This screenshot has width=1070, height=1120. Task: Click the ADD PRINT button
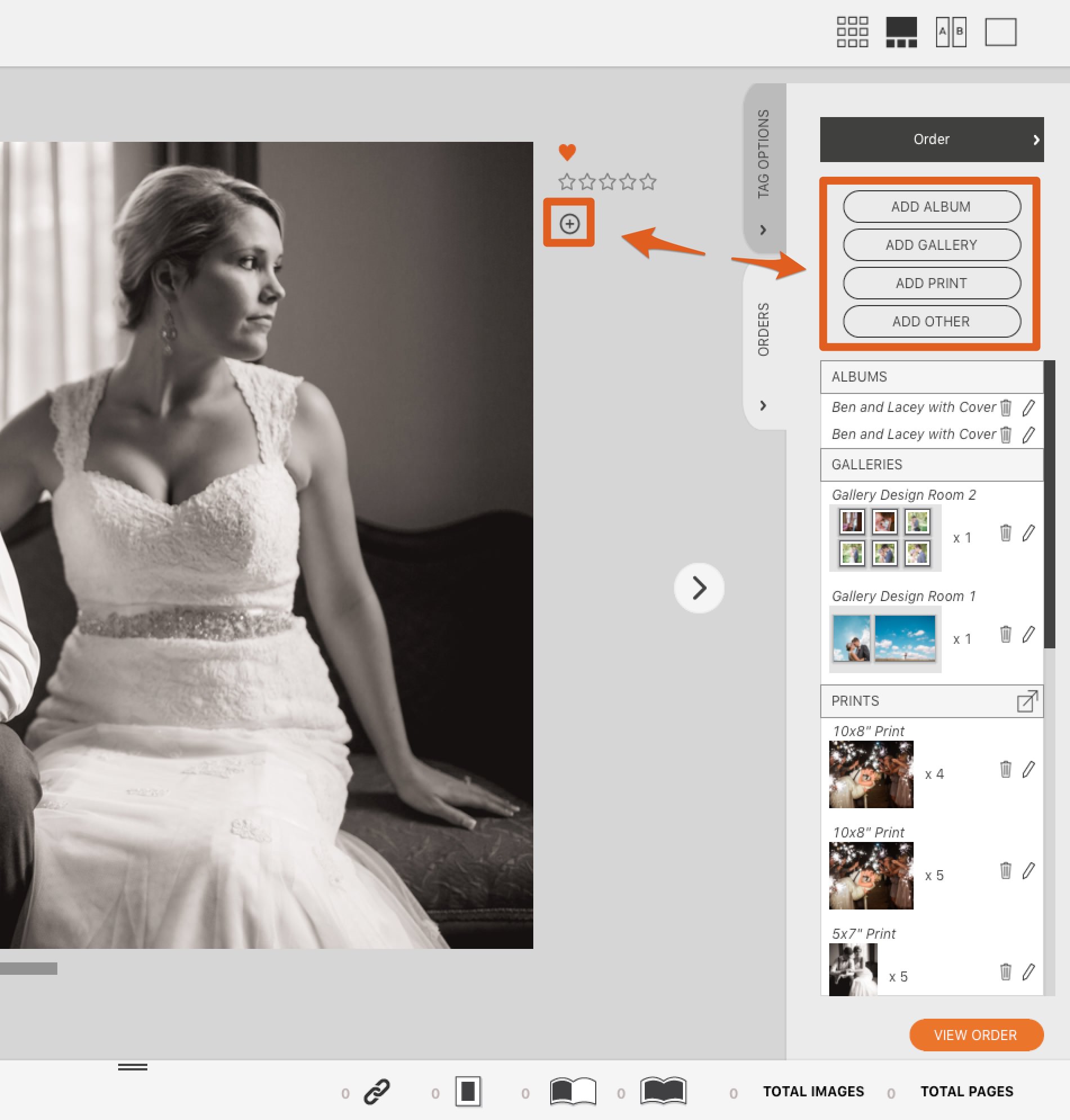[x=932, y=283]
